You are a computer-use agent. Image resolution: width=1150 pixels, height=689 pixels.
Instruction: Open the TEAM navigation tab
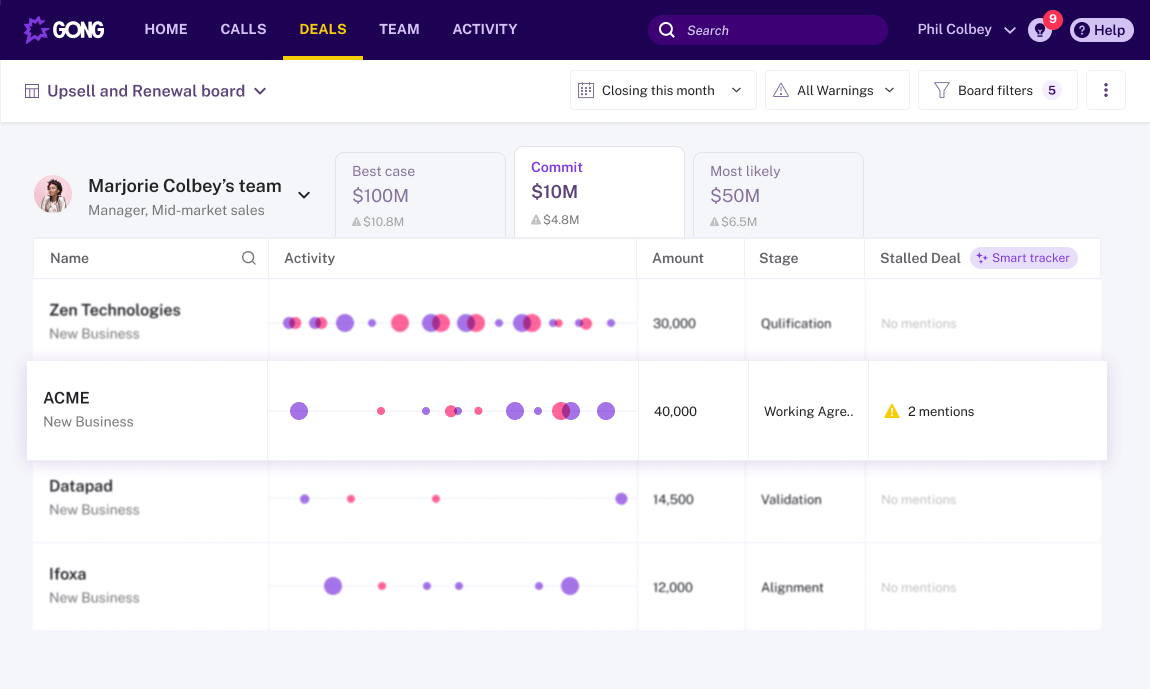point(399,29)
